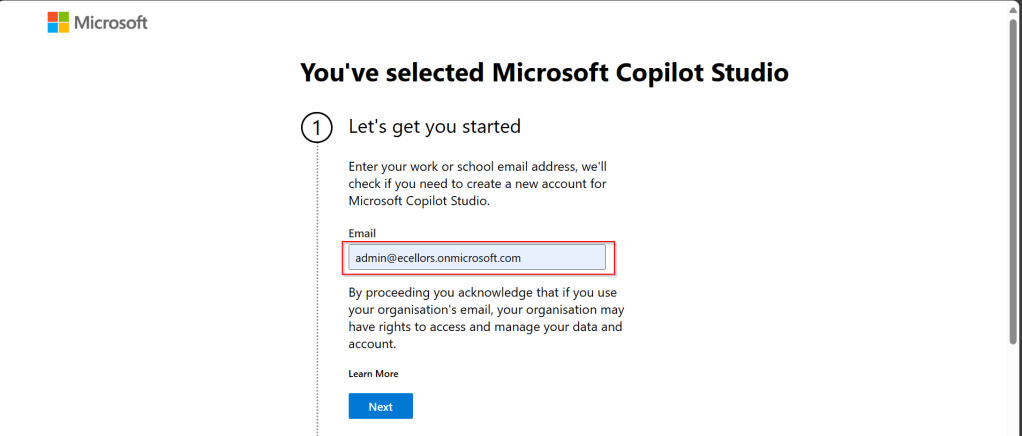The height and width of the screenshot is (436, 1022).
Task: Click the Microsoft four-square logo
Action: pos(59,22)
